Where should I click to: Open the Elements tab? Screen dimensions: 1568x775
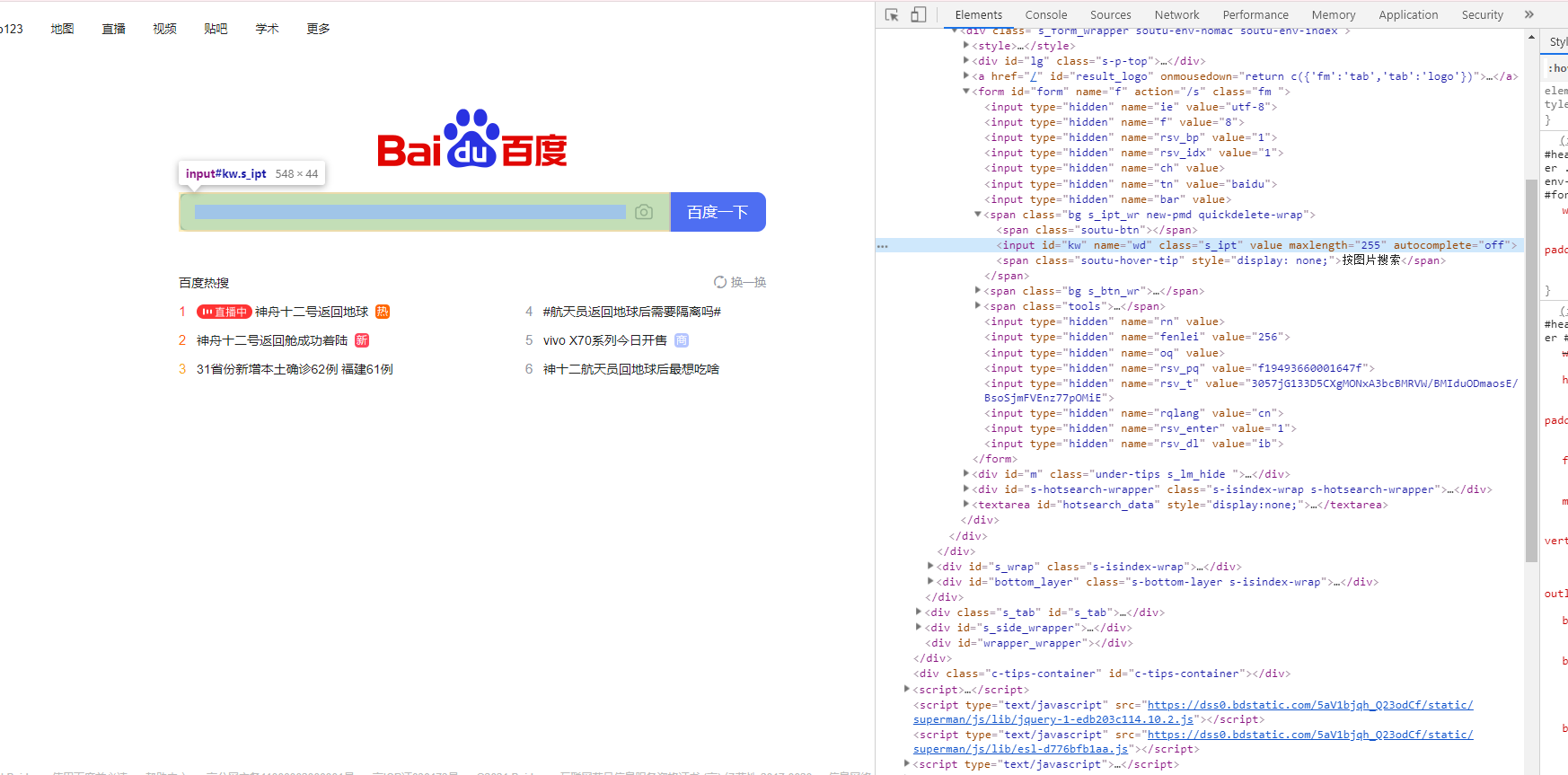pyautogui.click(x=979, y=14)
